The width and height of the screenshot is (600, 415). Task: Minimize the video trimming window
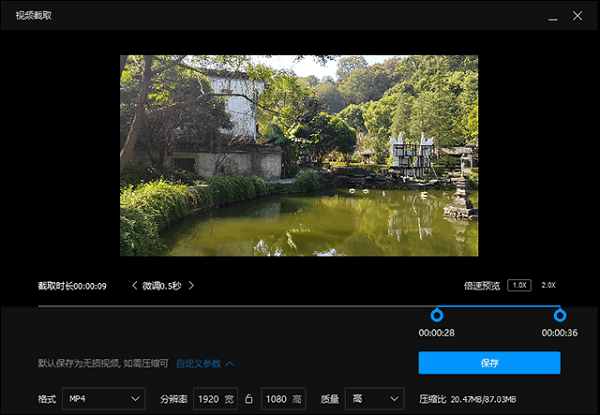click(x=551, y=16)
